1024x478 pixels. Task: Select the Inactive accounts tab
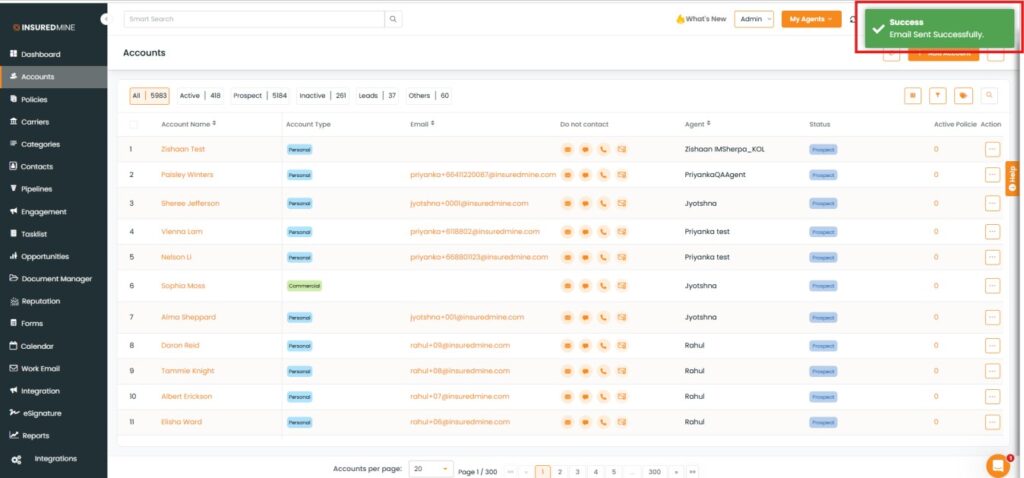click(x=322, y=96)
